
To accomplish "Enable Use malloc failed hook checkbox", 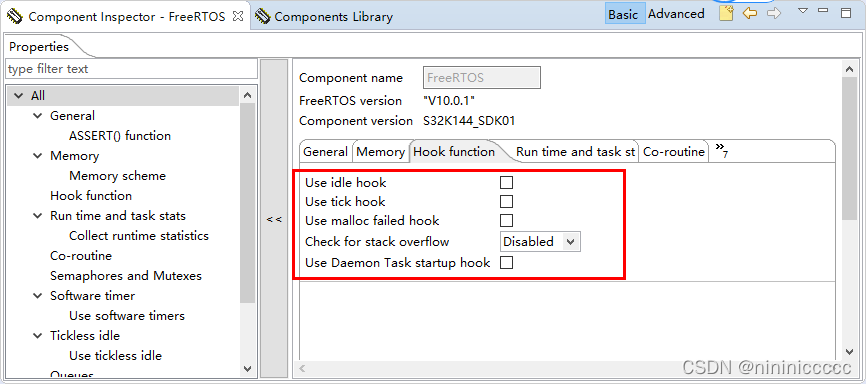I will [x=506, y=220].
